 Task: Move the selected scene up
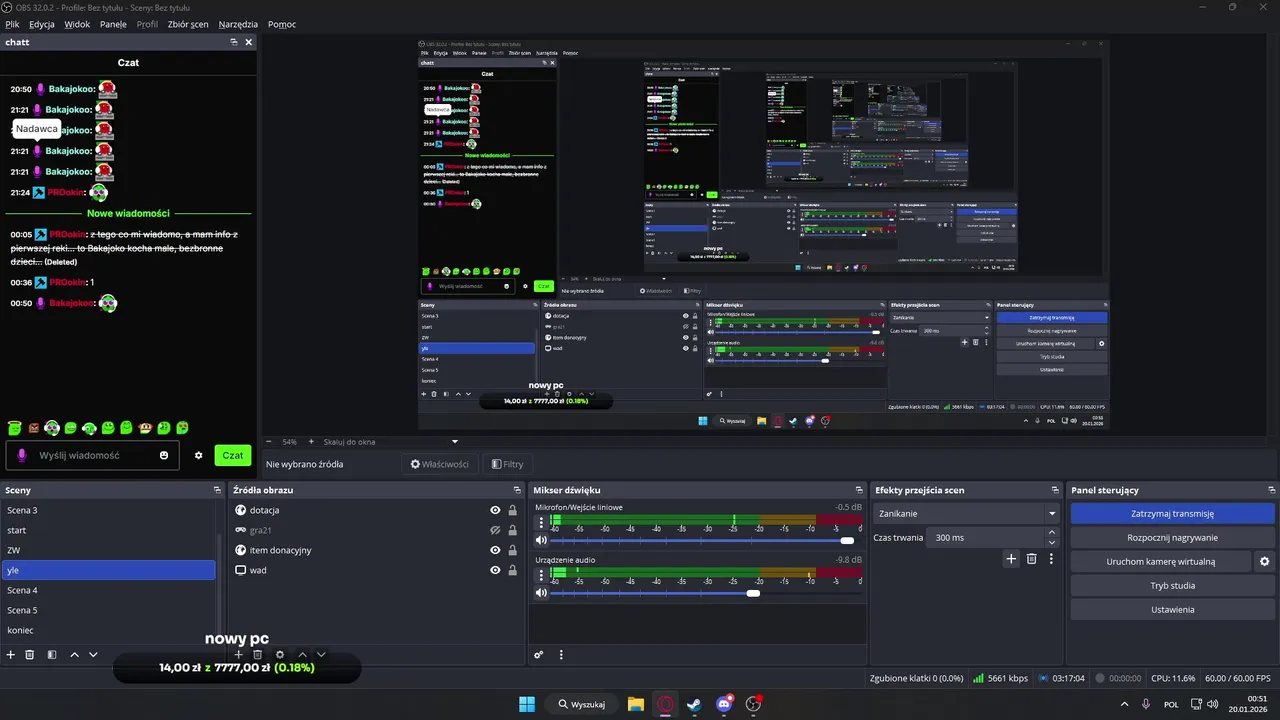[x=74, y=655]
